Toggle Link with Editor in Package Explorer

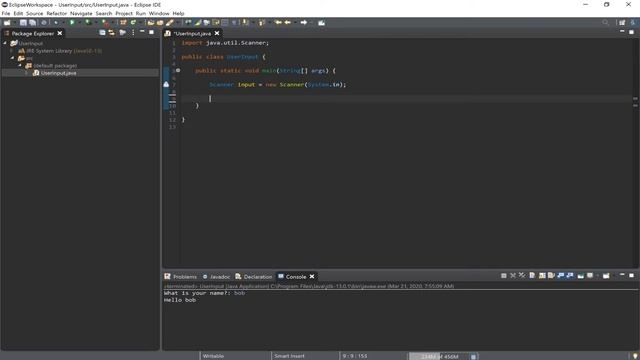[112, 33]
